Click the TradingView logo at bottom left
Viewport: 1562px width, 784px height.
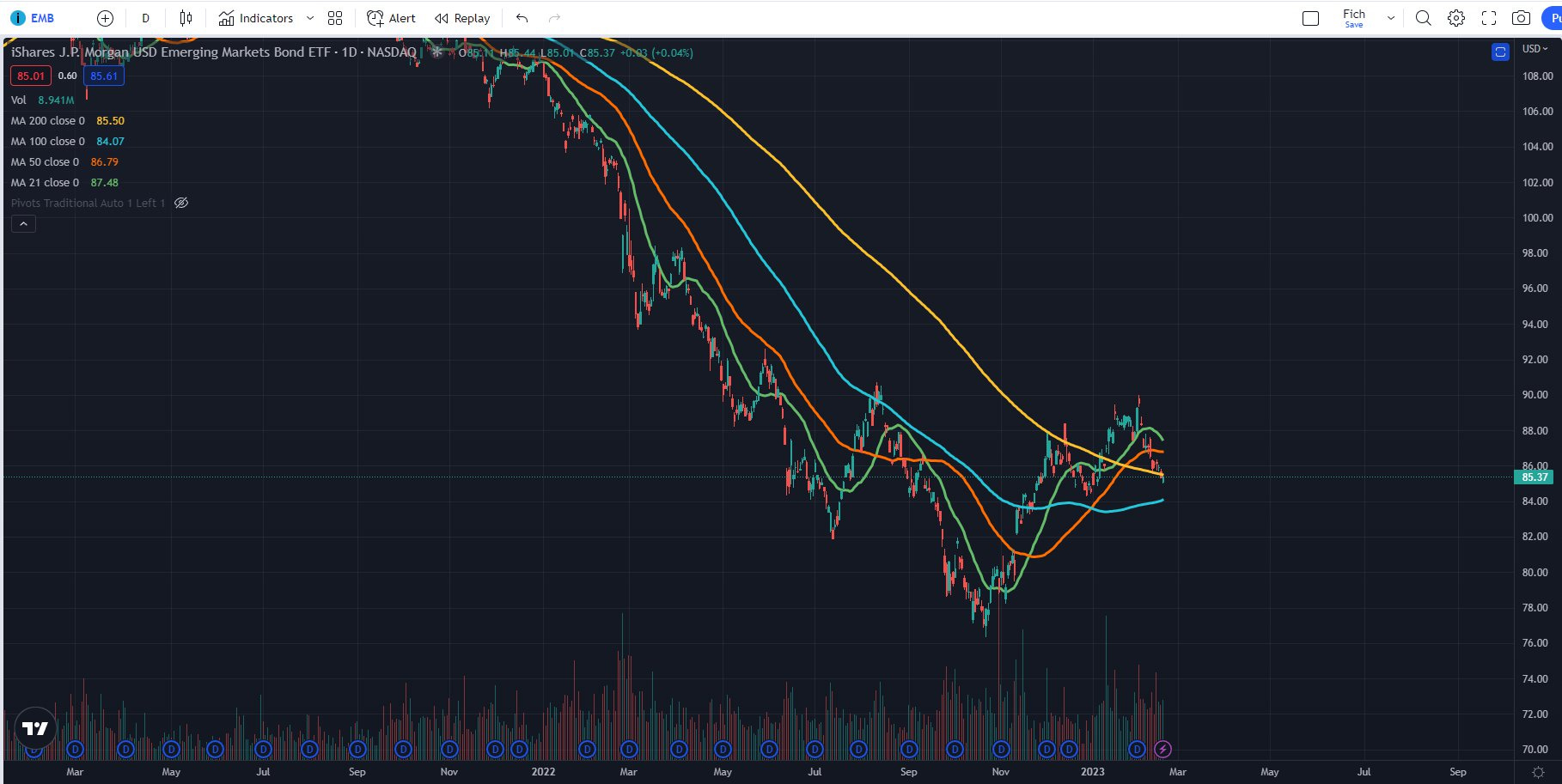(35, 728)
